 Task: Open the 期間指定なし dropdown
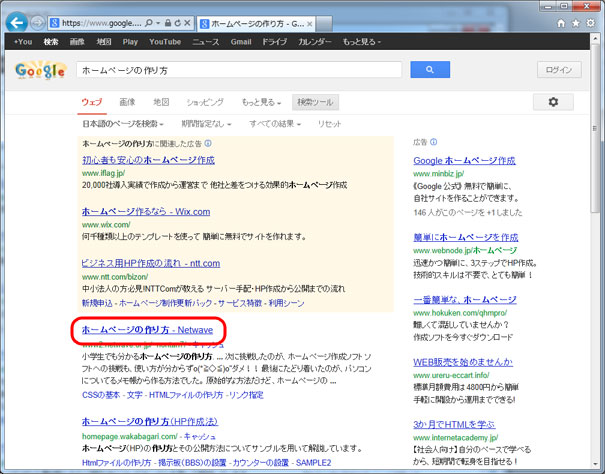206,124
